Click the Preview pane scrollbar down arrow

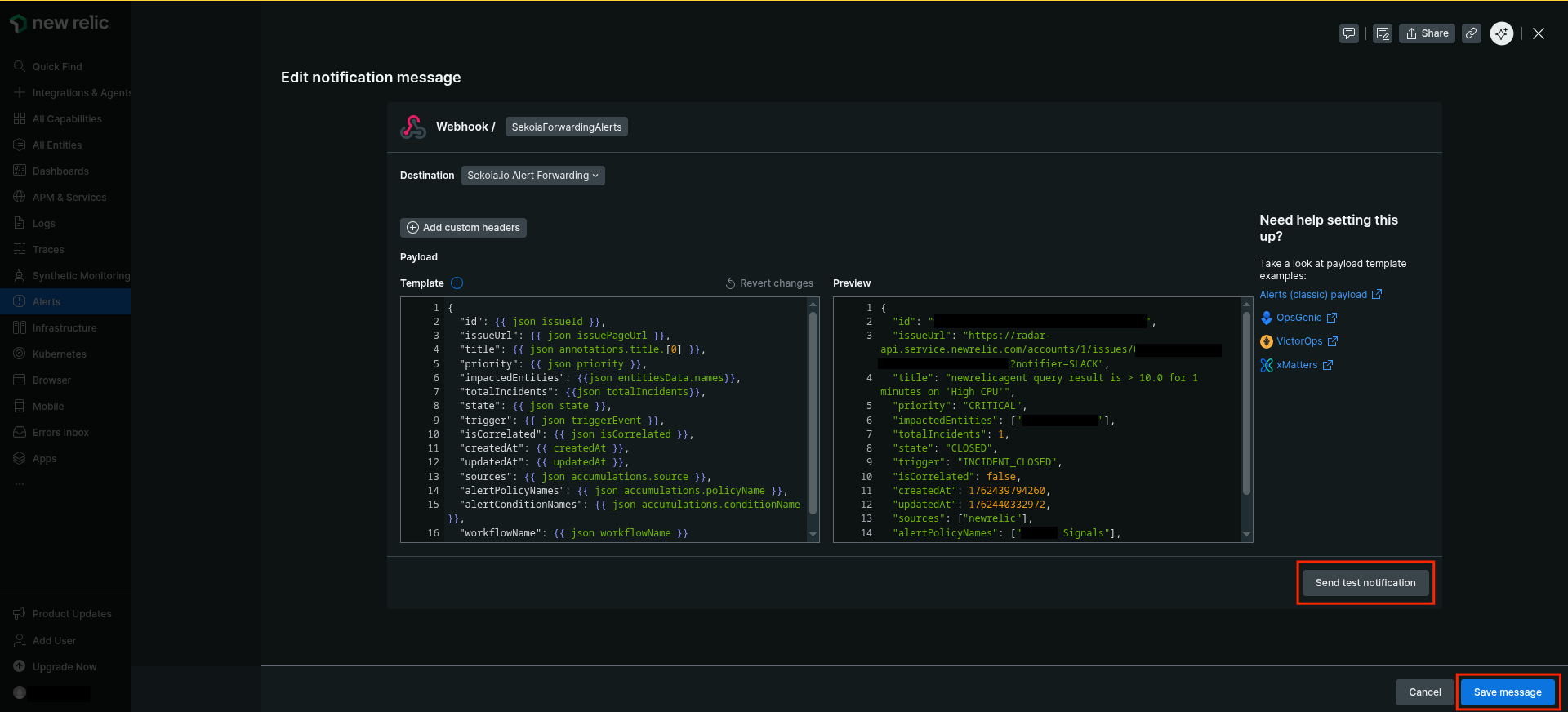1246,534
